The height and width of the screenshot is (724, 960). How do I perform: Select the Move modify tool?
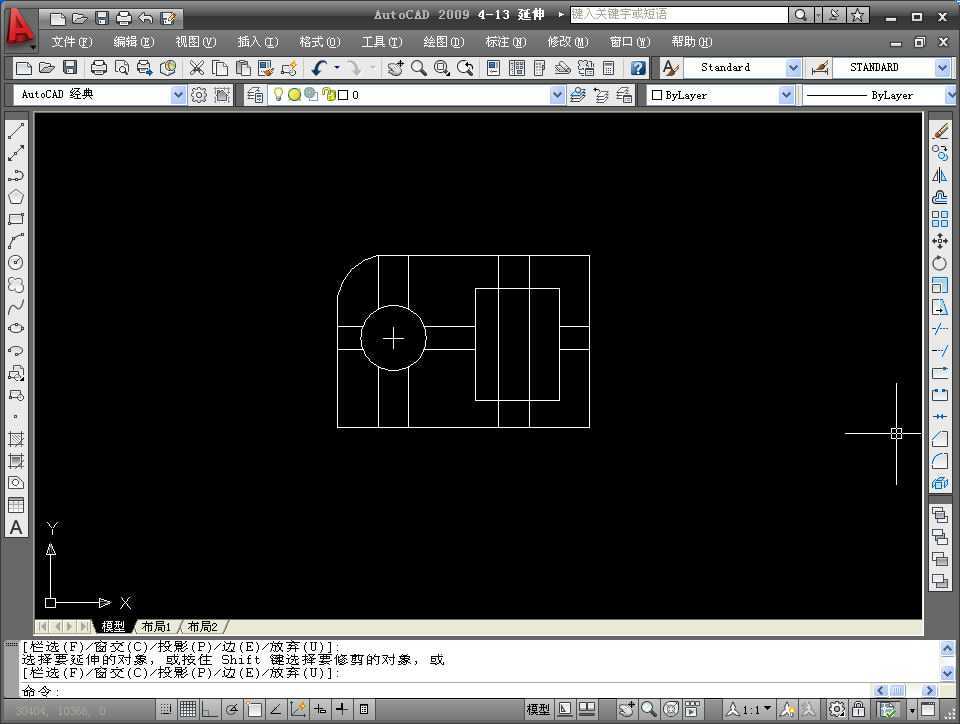coord(940,241)
